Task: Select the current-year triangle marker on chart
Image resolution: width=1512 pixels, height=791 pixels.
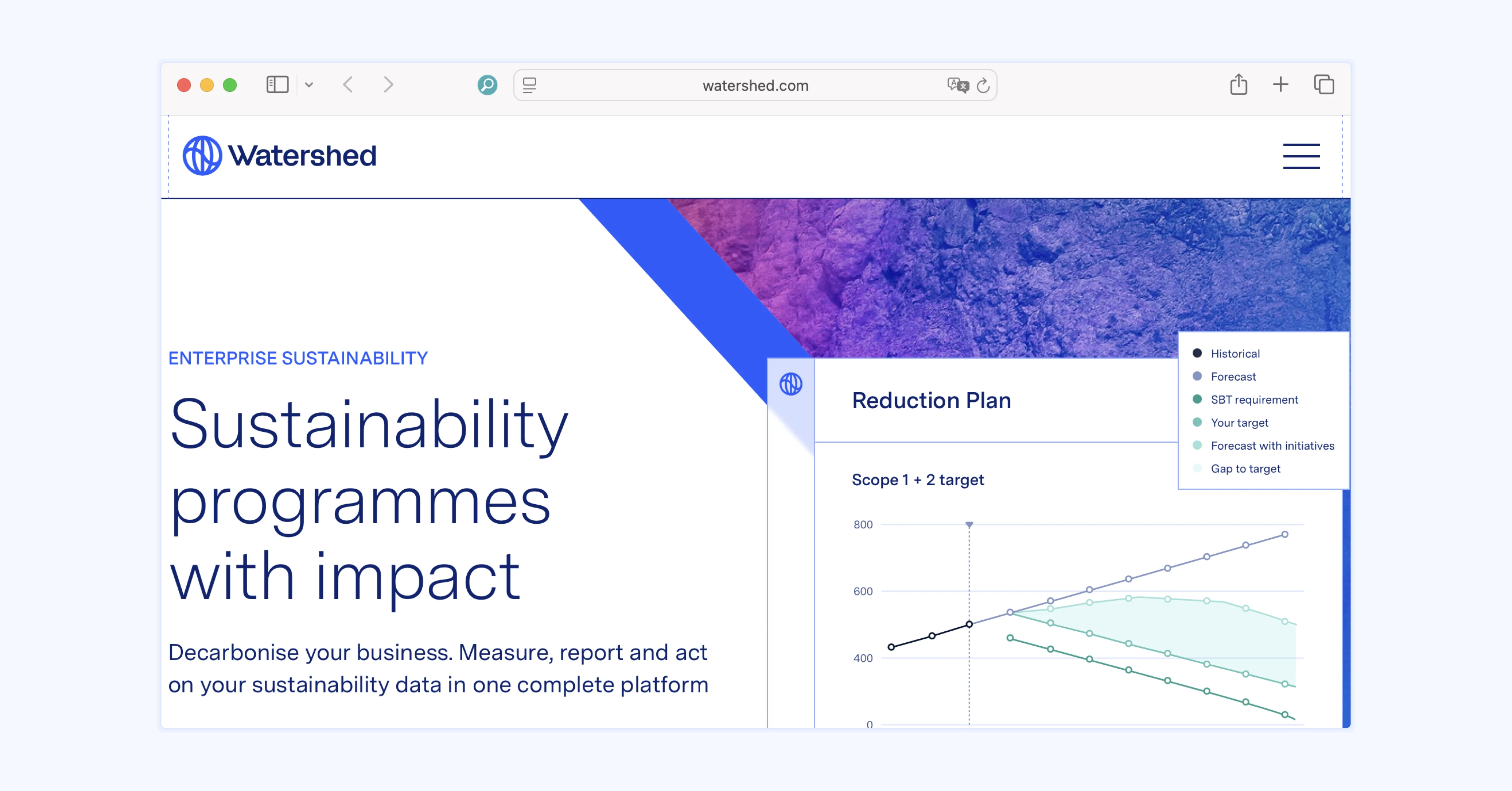Action: tap(969, 525)
